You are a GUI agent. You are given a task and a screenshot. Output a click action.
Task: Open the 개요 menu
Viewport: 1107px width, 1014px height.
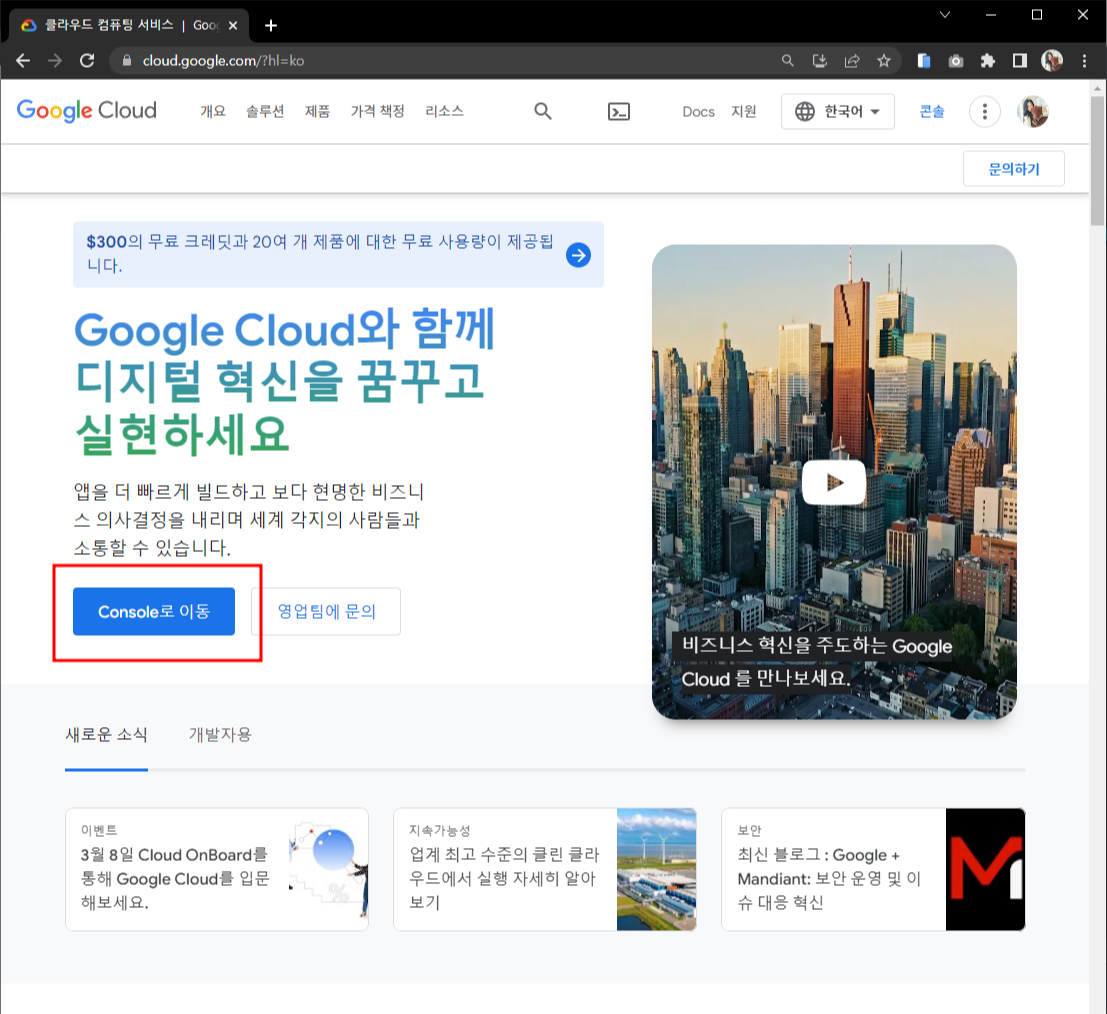tap(213, 112)
